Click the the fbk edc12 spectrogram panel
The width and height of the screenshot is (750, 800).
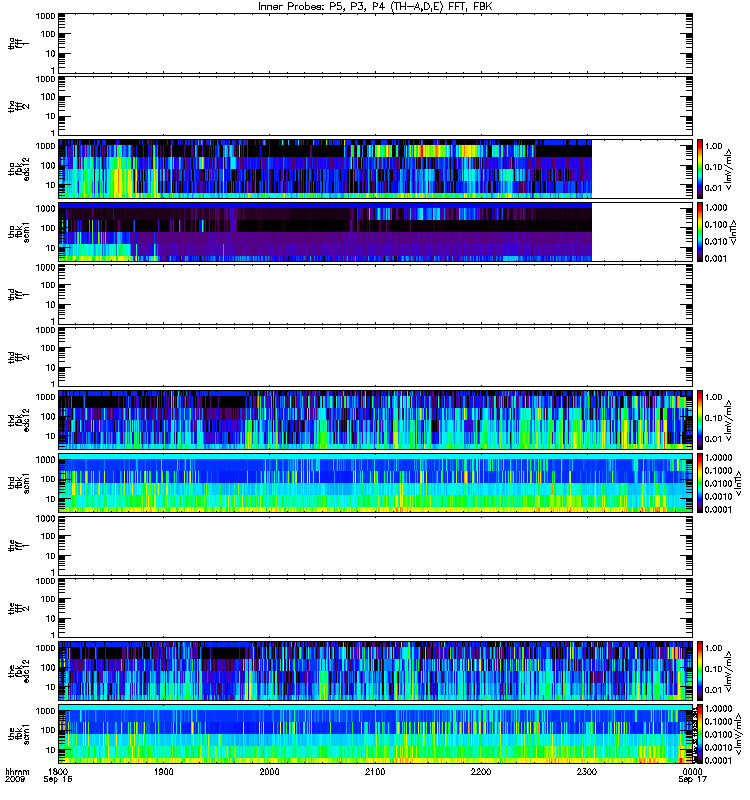point(376,671)
